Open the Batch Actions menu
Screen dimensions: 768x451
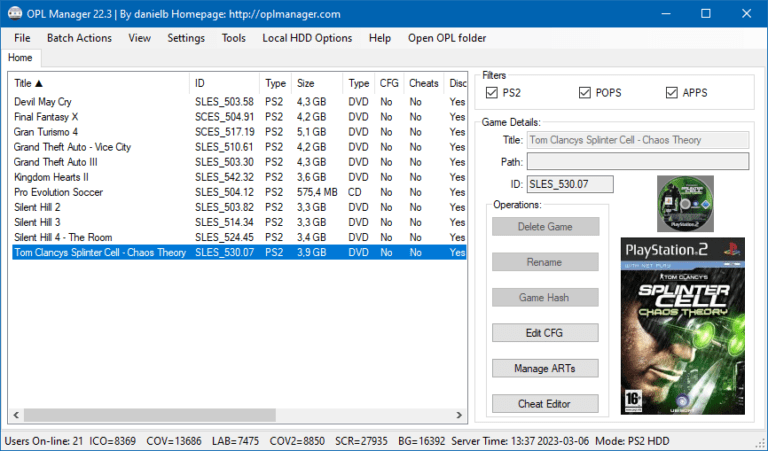click(x=79, y=38)
